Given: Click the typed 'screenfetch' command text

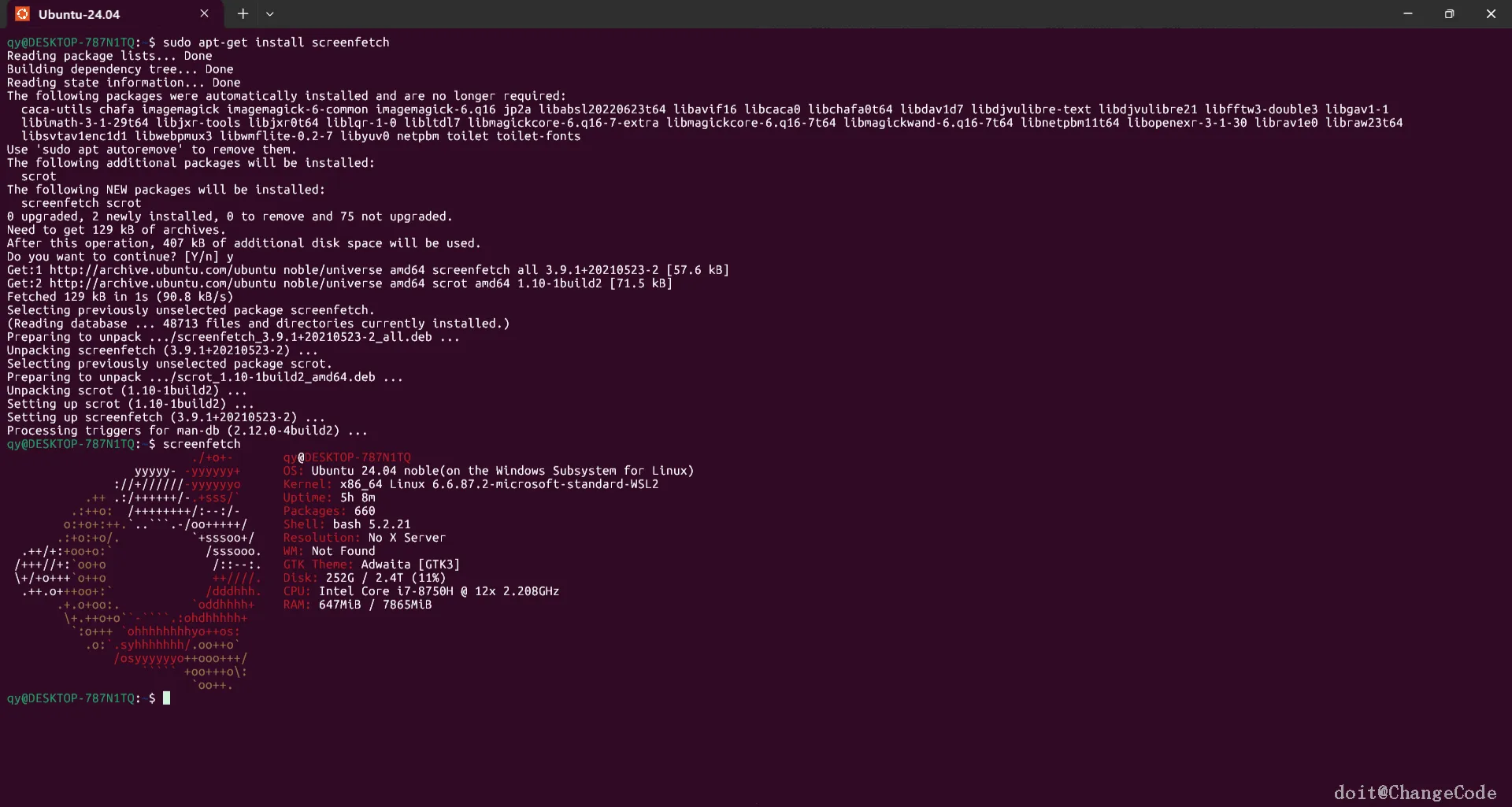Looking at the screenshot, I should [202, 444].
